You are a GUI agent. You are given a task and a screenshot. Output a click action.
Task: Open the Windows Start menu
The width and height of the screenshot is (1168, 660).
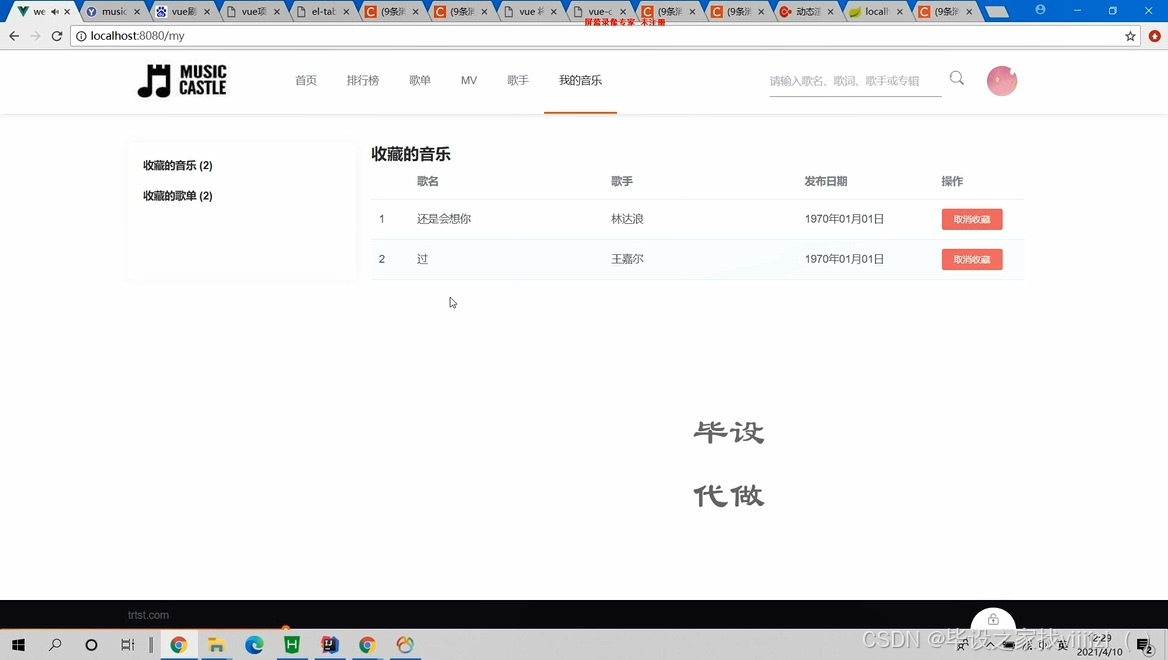pyautogui.click(x=19, y=645)
